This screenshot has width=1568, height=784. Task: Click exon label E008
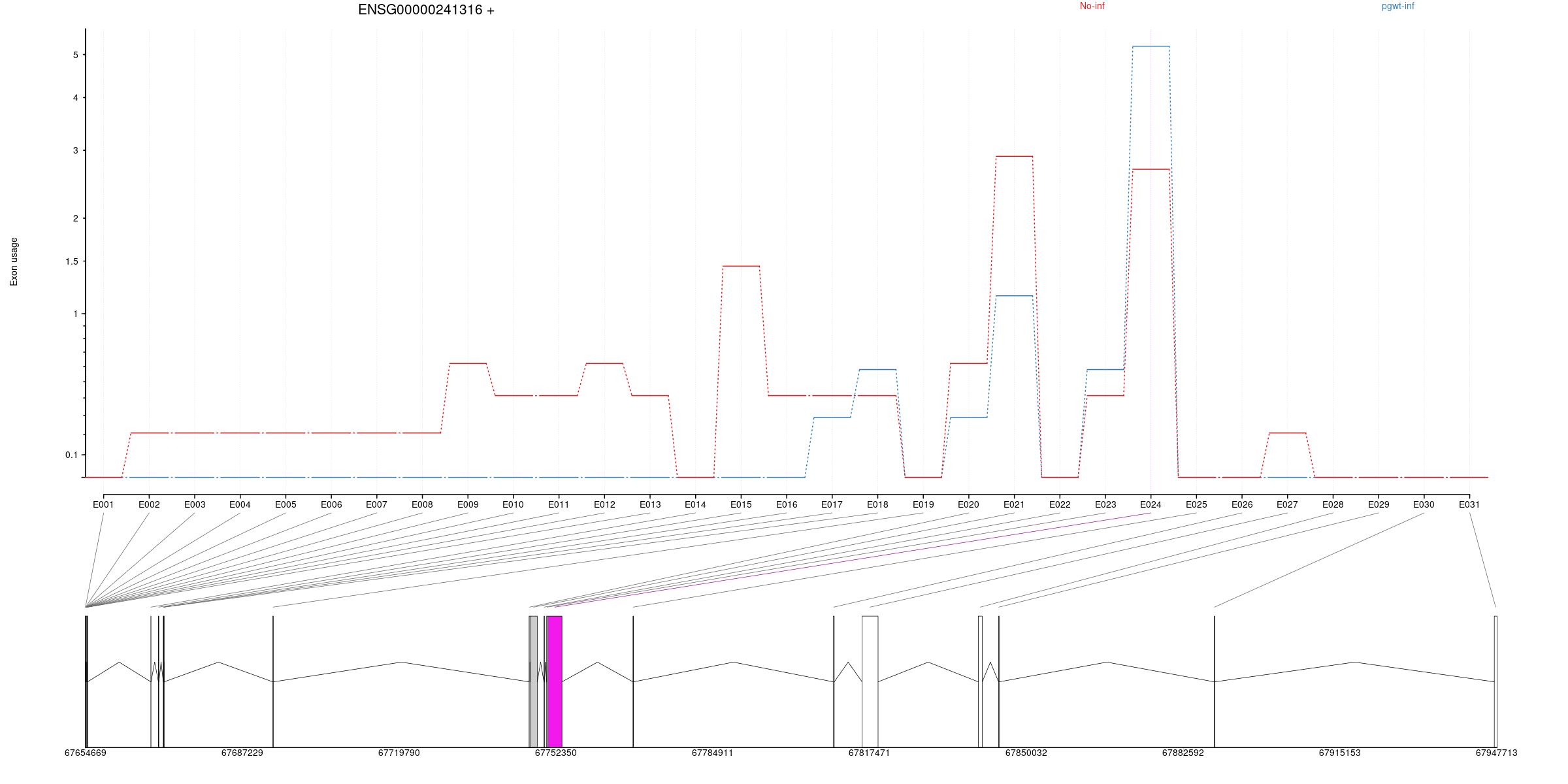tap(422, 504)
